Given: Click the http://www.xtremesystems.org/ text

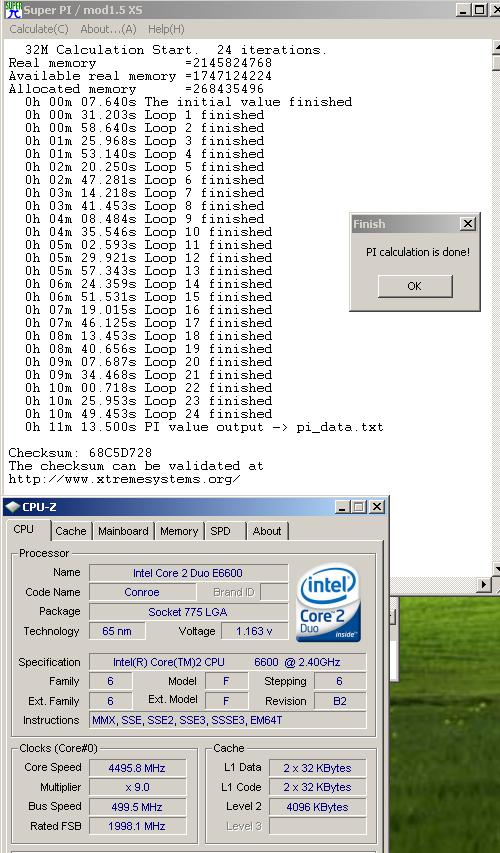Looking at the screenshot, I should tap(125, 479).
